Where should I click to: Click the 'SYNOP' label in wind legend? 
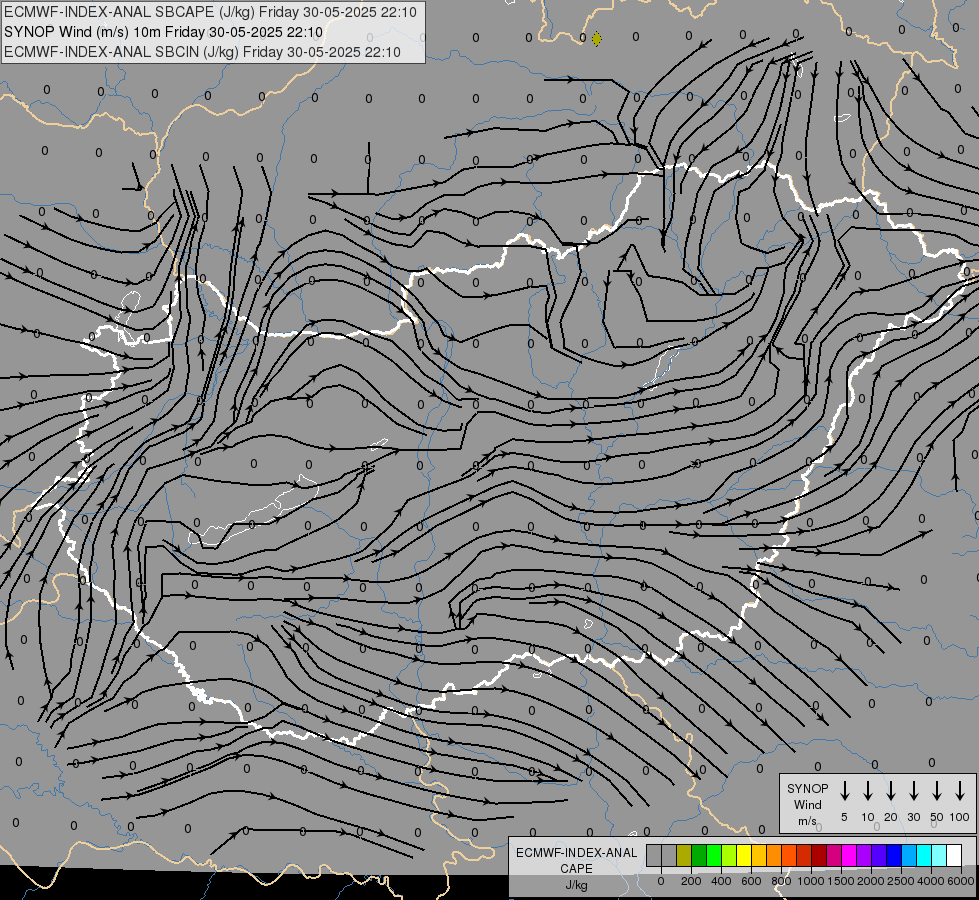pos(807,788)
